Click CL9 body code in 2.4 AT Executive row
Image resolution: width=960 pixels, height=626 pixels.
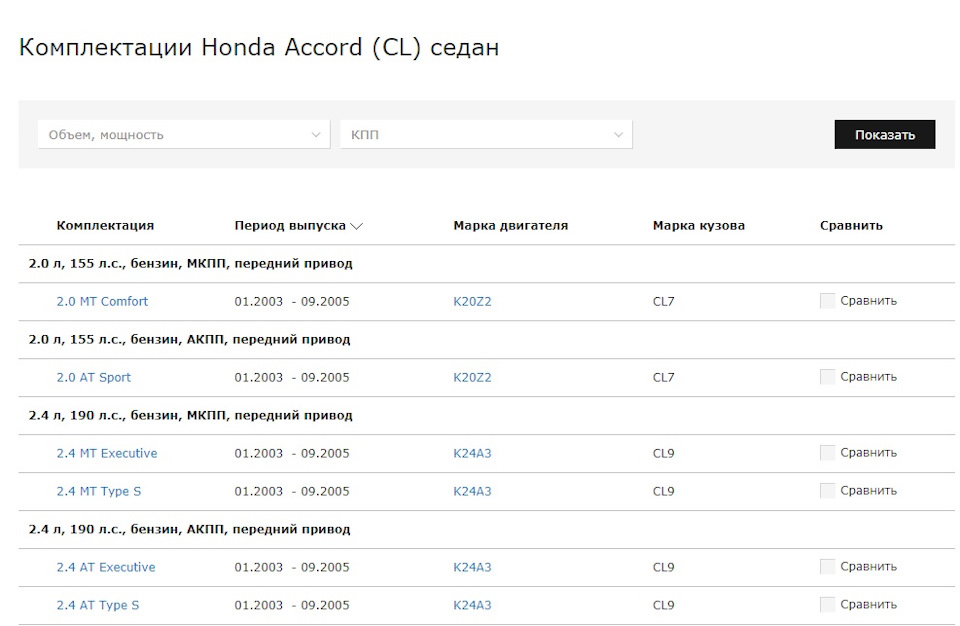664,567
